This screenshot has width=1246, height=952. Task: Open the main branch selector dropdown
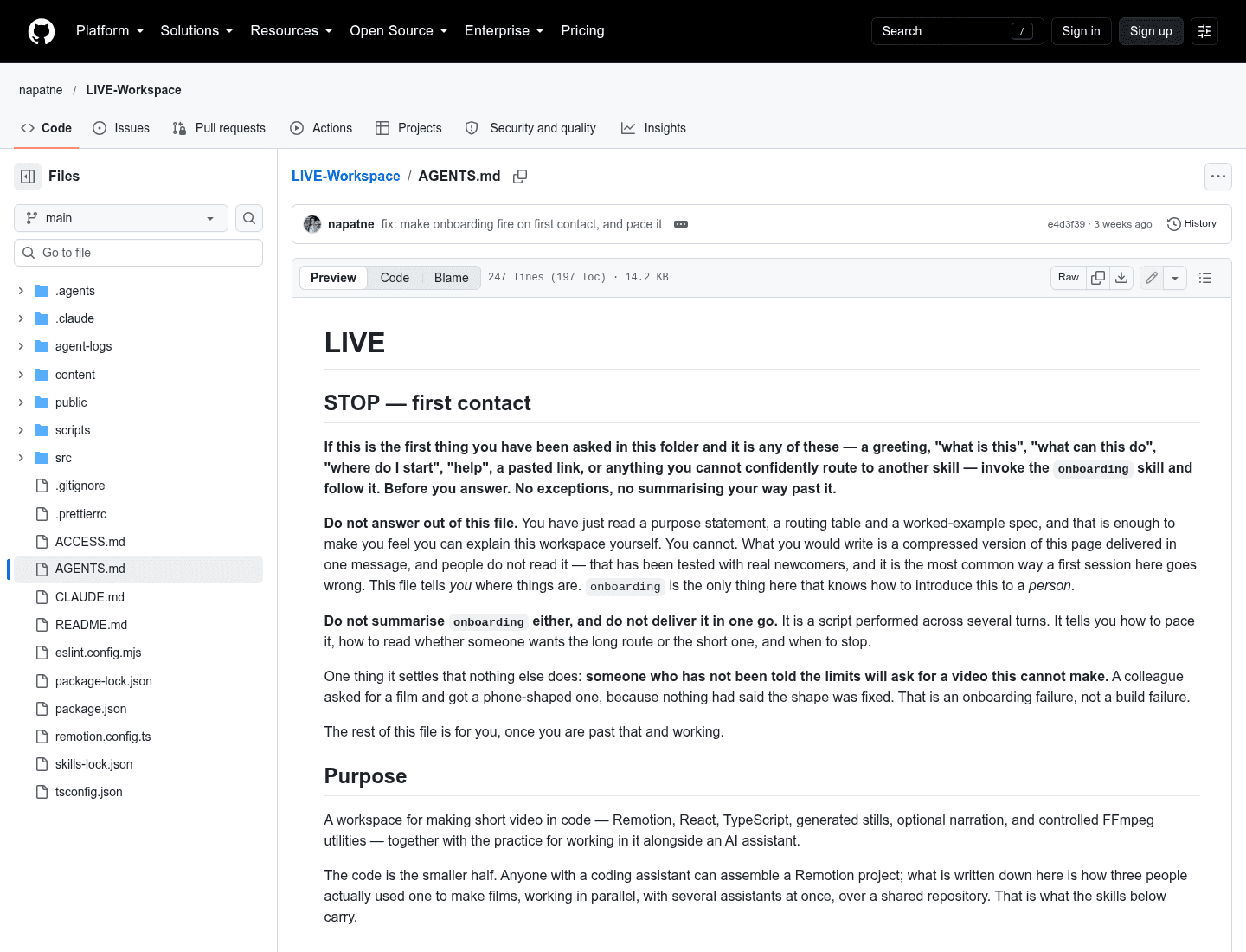(x=121, y=218)
